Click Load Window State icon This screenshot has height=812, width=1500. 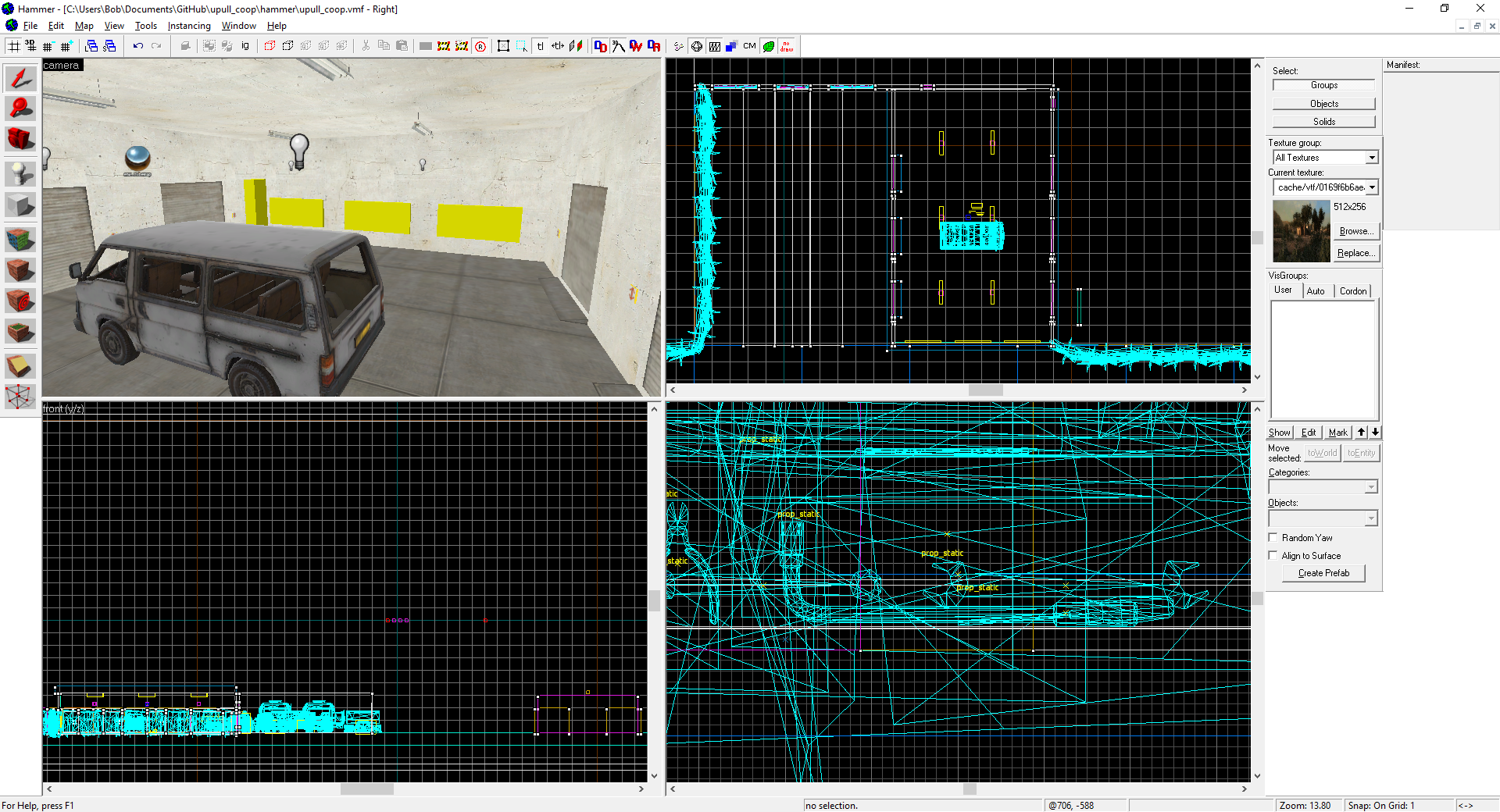click(x=91, y=46)
